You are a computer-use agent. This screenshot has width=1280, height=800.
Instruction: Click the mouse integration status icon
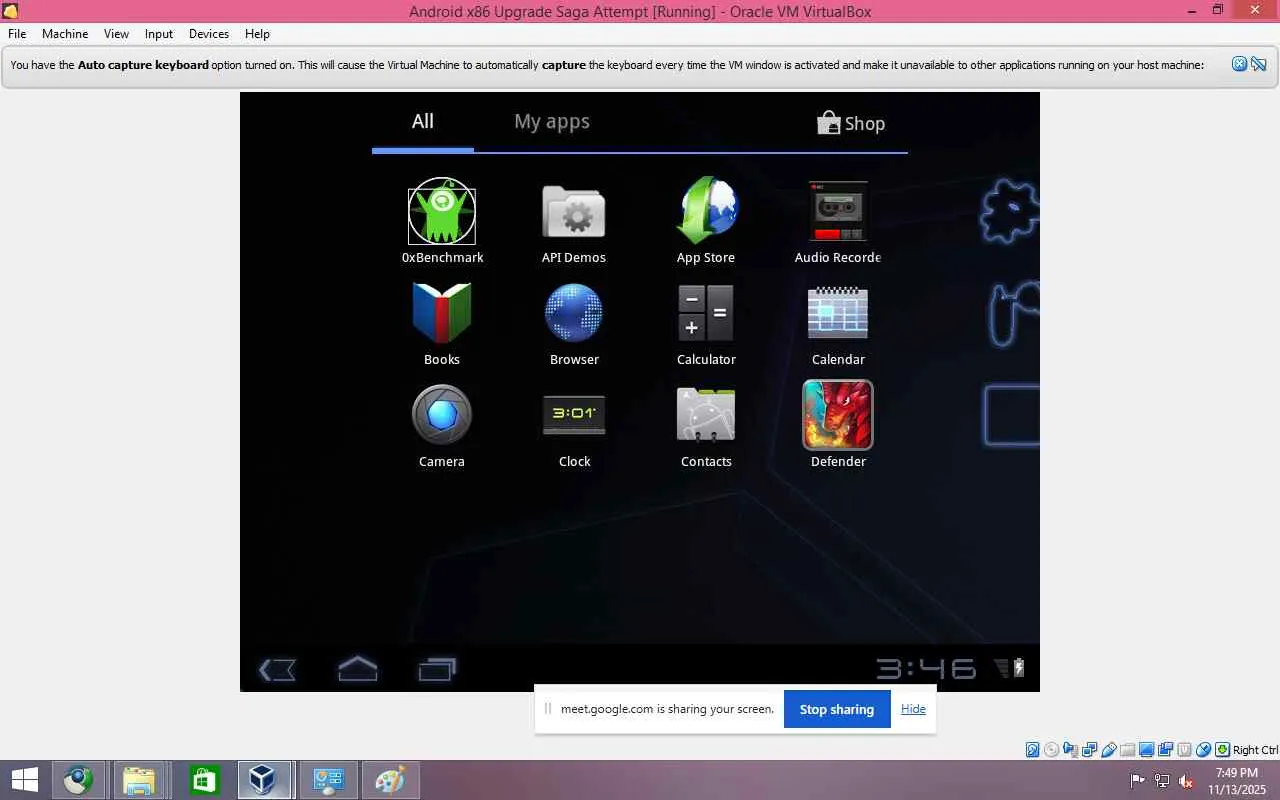click(x=1204, y=750)
